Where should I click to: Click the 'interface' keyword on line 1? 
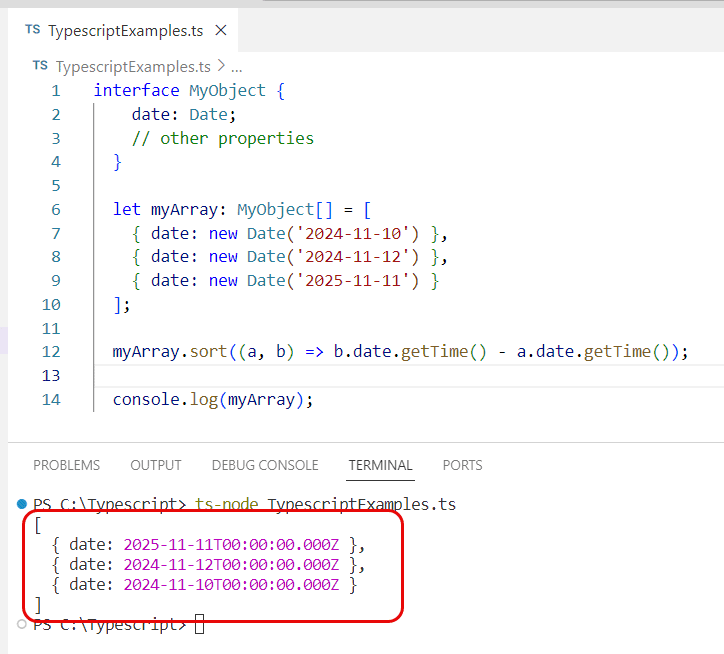click(137, 90)
